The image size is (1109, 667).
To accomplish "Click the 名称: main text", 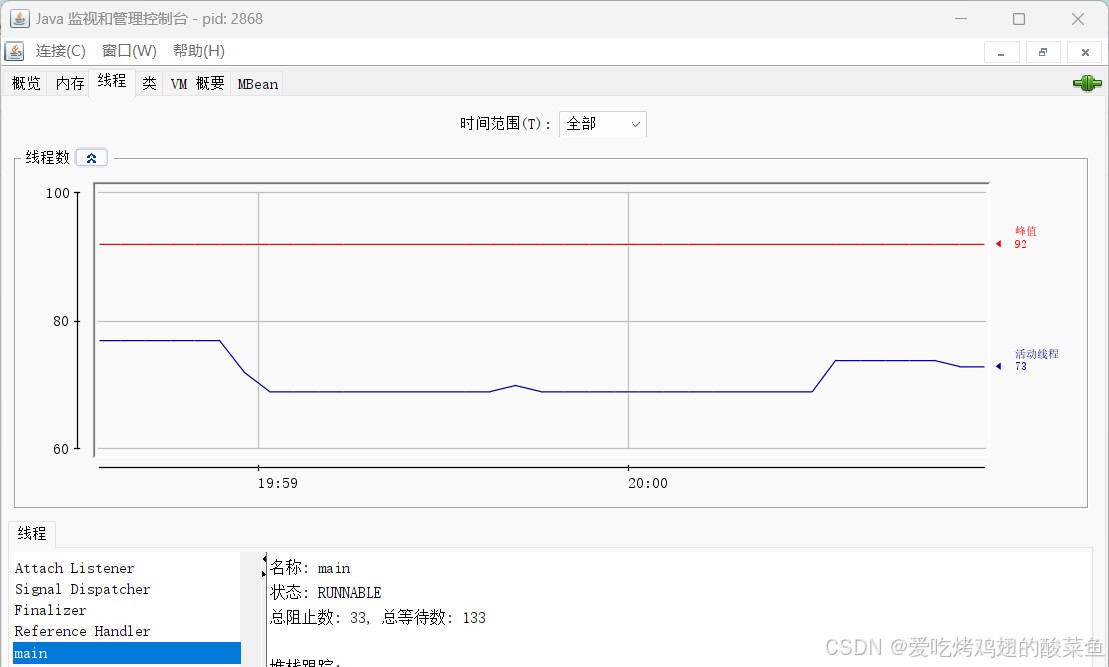I will pyautogui.click(x=310, y=568).
